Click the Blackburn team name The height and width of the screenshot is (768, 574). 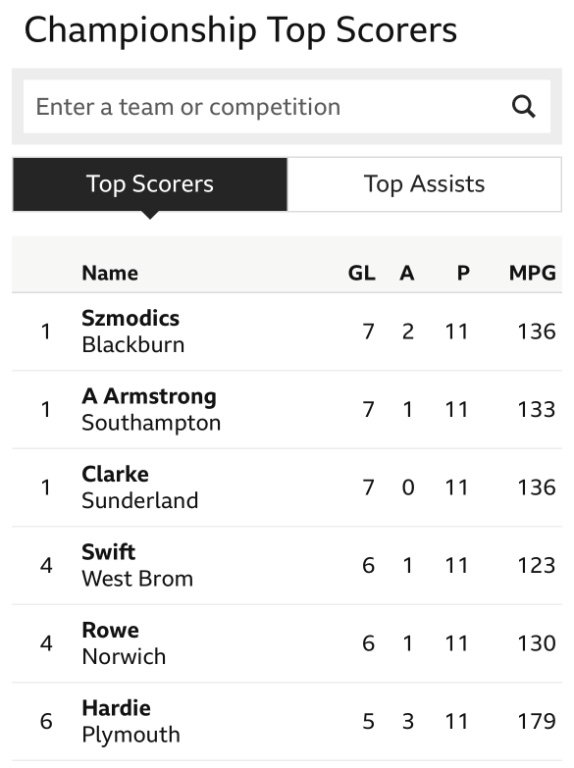(x=133, y=345)
